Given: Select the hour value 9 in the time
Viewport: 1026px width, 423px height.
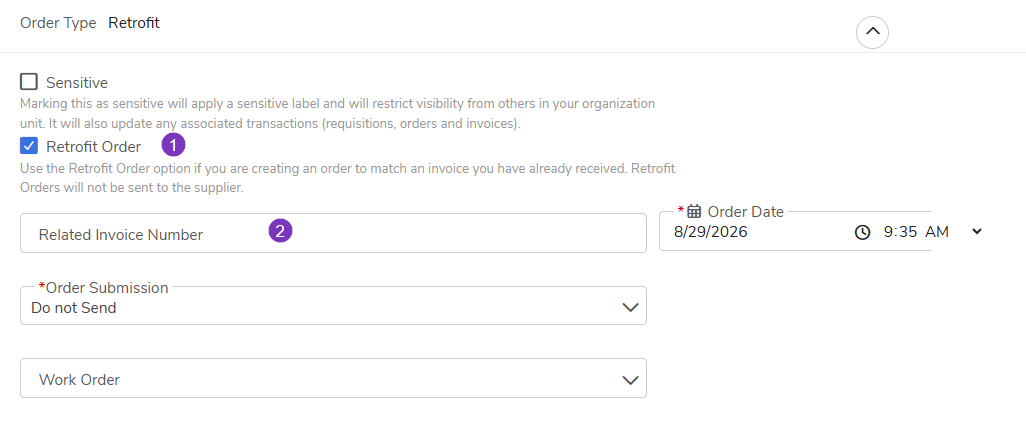Looking at the screenshot, I should 887,232.
